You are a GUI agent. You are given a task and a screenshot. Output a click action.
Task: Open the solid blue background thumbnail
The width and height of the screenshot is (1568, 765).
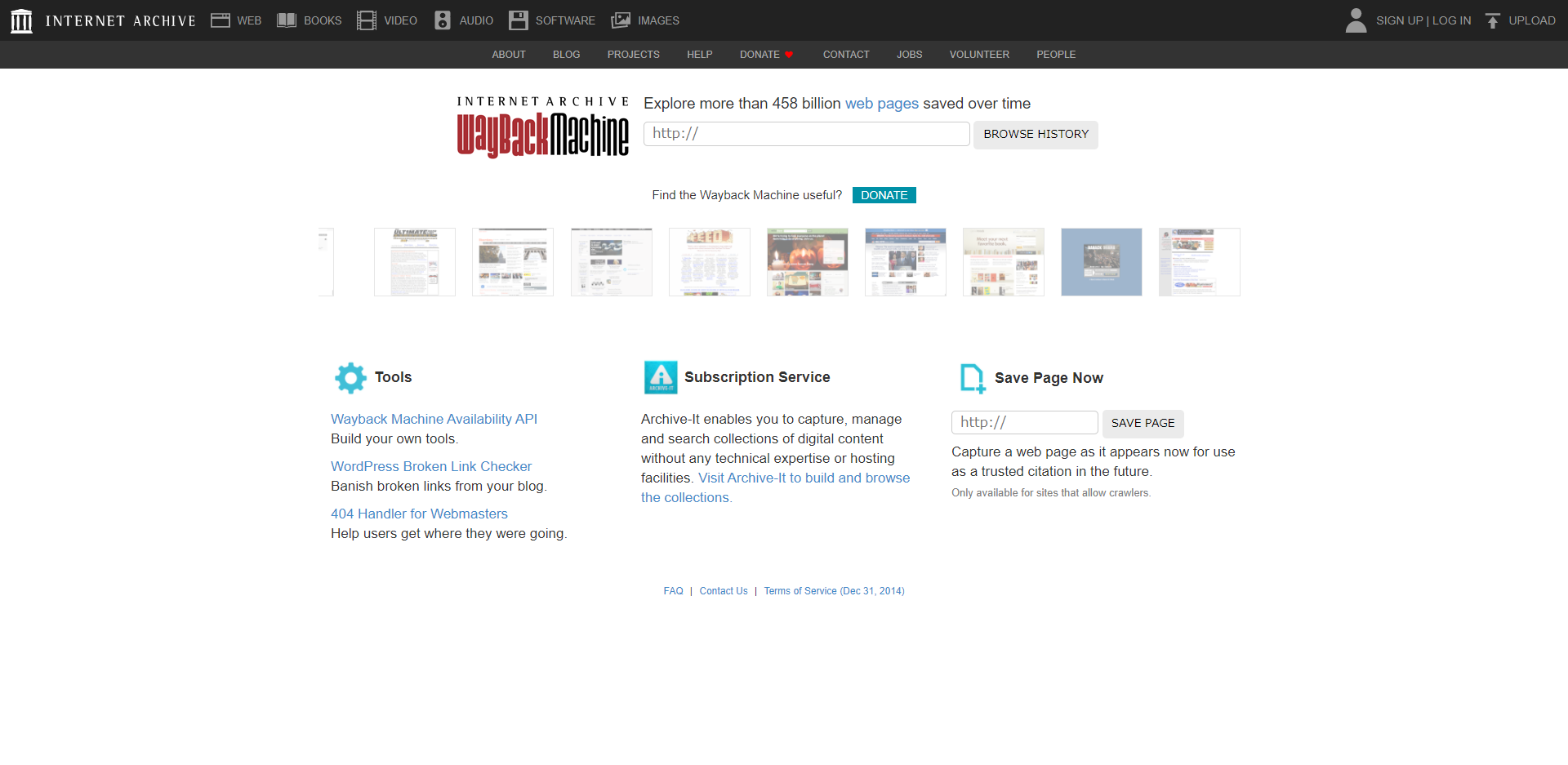(x=1102, y=262)
